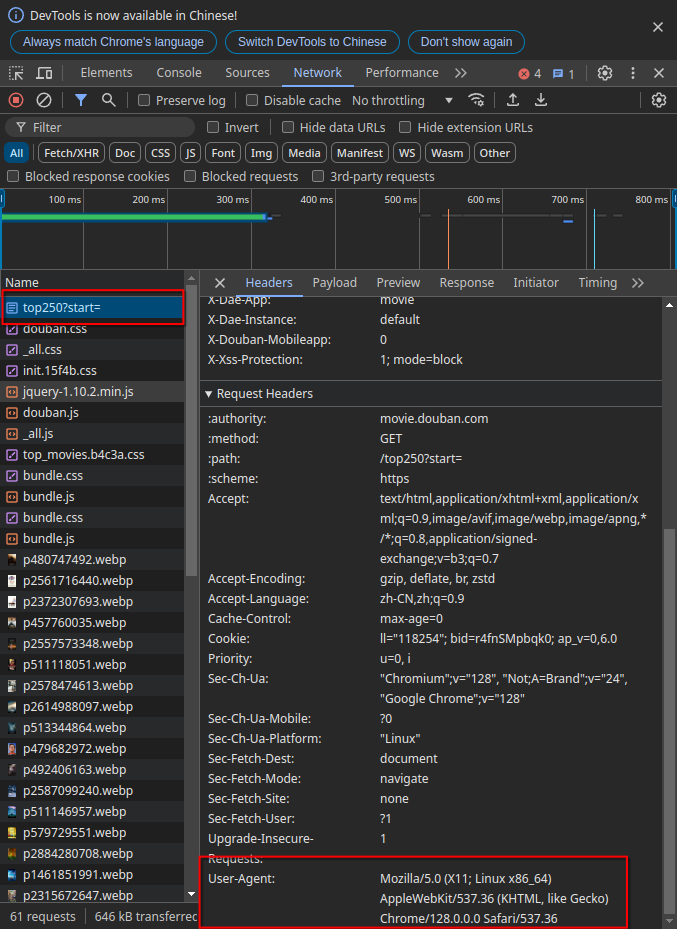
Task: Collapse the Request Headers section
Action: pos(258,394)
